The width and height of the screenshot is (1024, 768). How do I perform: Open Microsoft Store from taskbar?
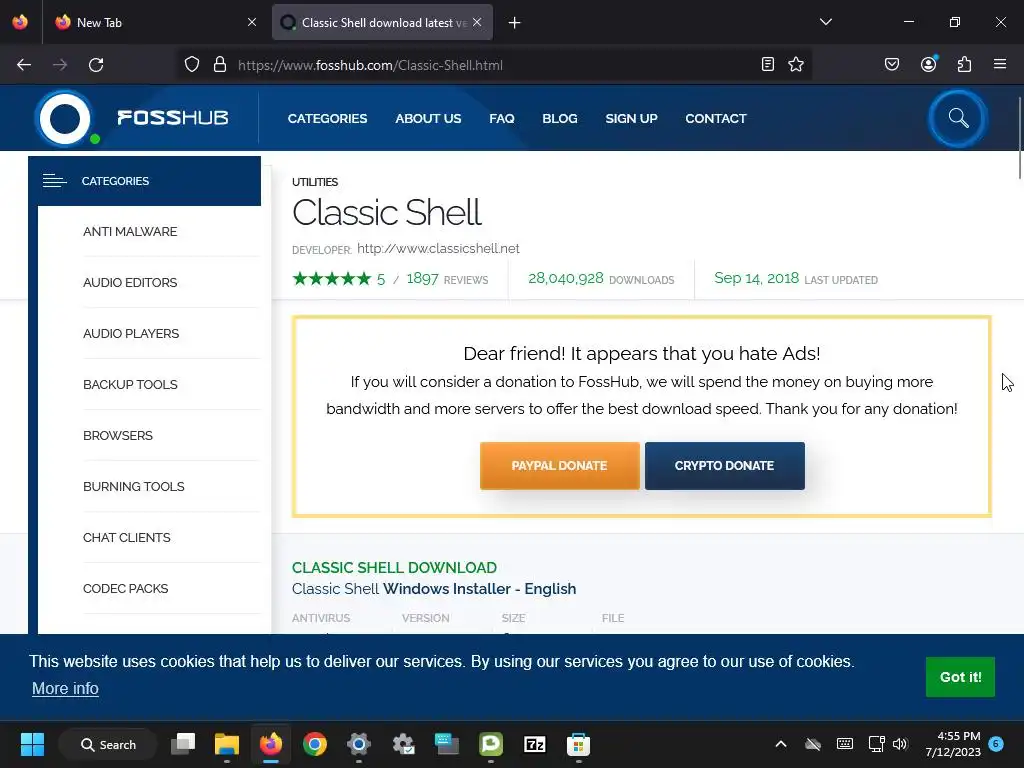pyautogui.click(x=578, y=744)
